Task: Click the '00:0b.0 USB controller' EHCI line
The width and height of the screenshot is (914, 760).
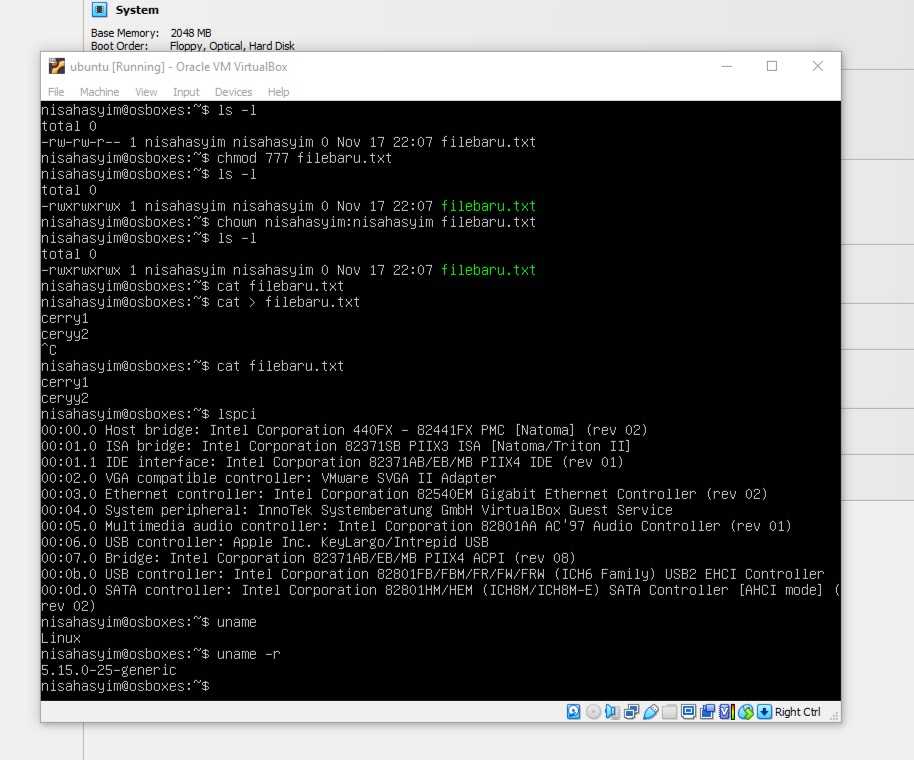Action: tap(433, 574)
